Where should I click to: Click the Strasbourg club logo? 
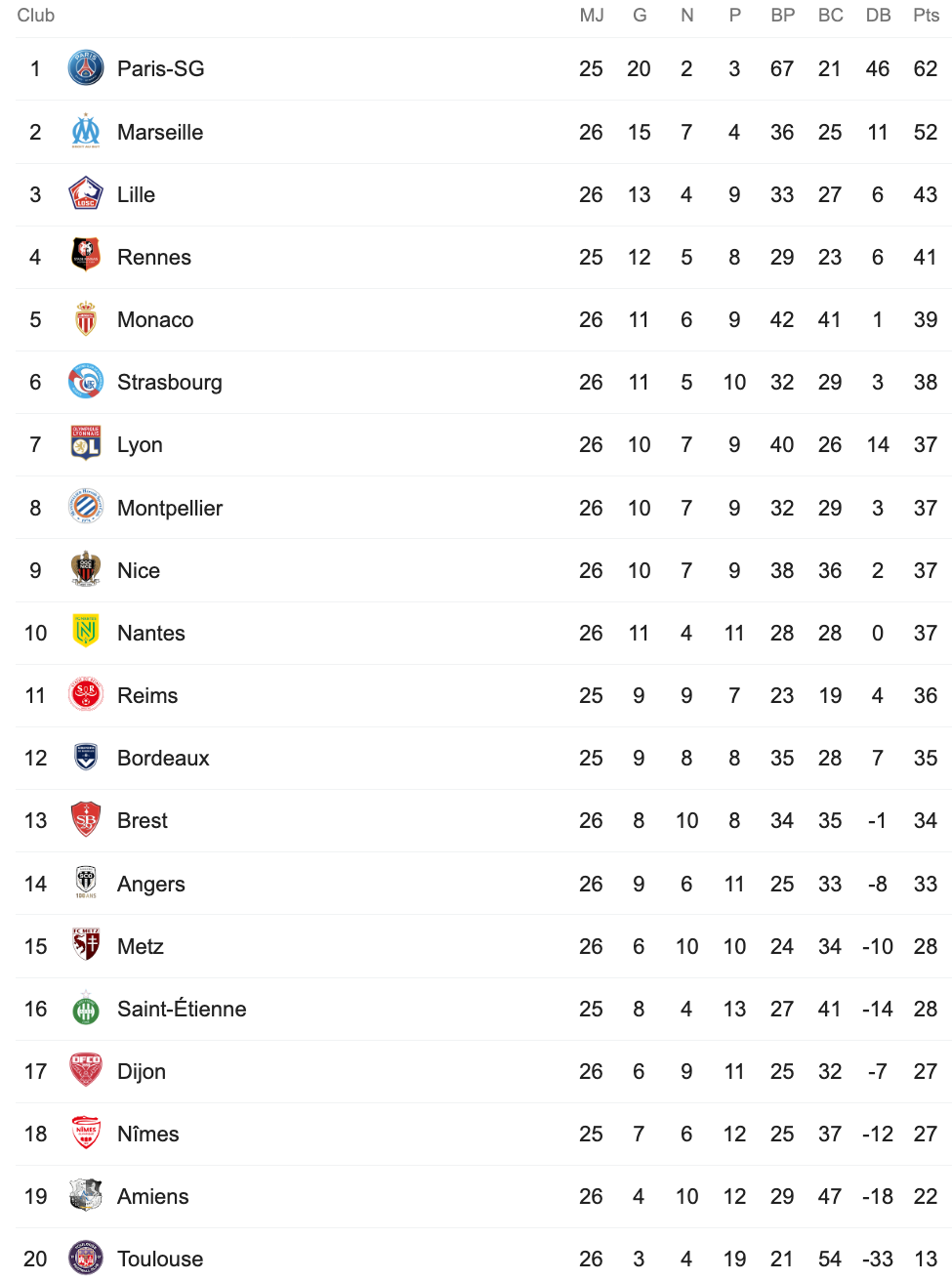click(86, 382)
